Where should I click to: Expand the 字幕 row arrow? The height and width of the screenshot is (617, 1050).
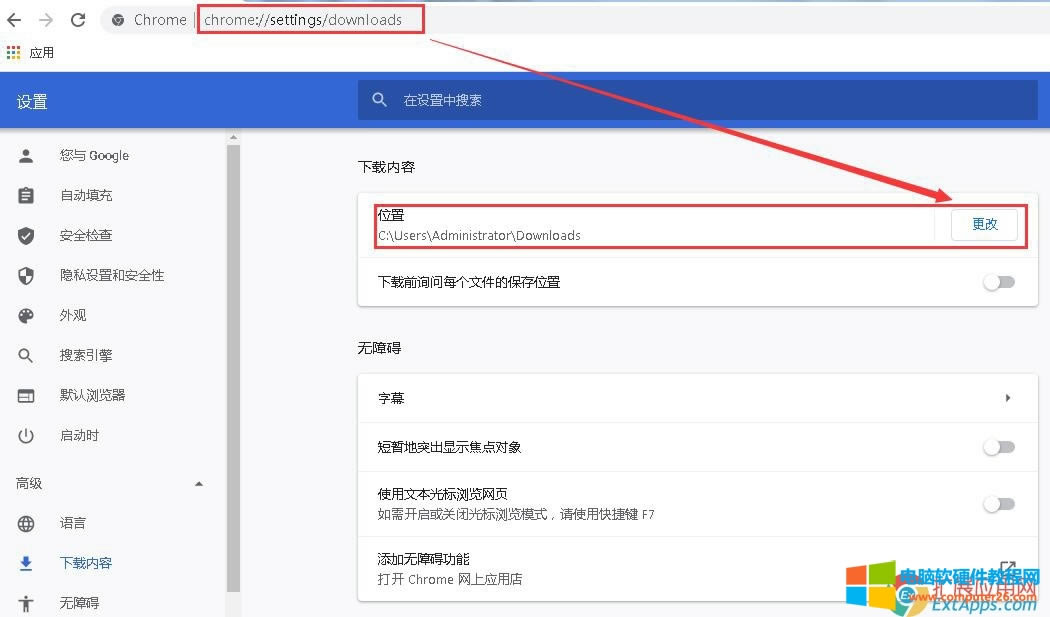click(x=1007, y=398)
